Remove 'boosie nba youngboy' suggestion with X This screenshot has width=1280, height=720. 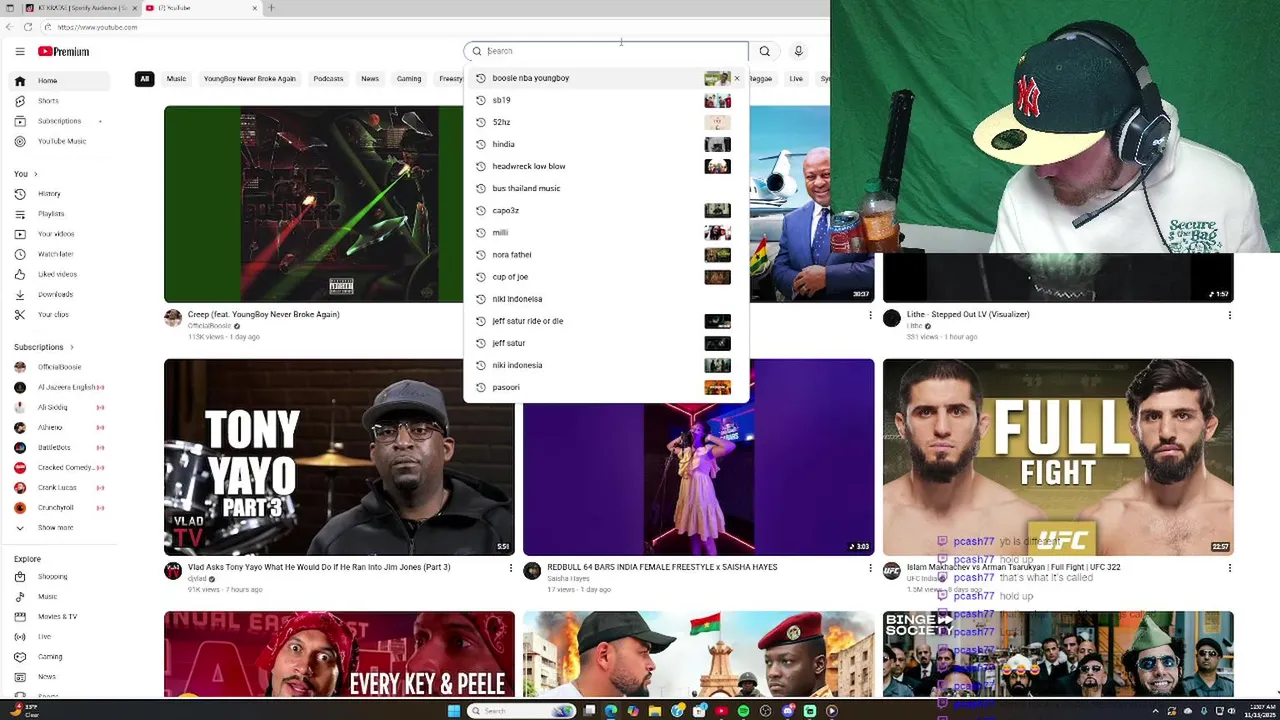[737, 78]
